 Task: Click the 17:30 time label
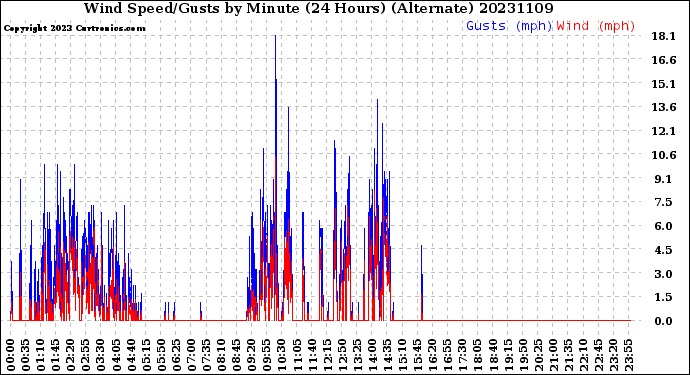pos(463,355)
